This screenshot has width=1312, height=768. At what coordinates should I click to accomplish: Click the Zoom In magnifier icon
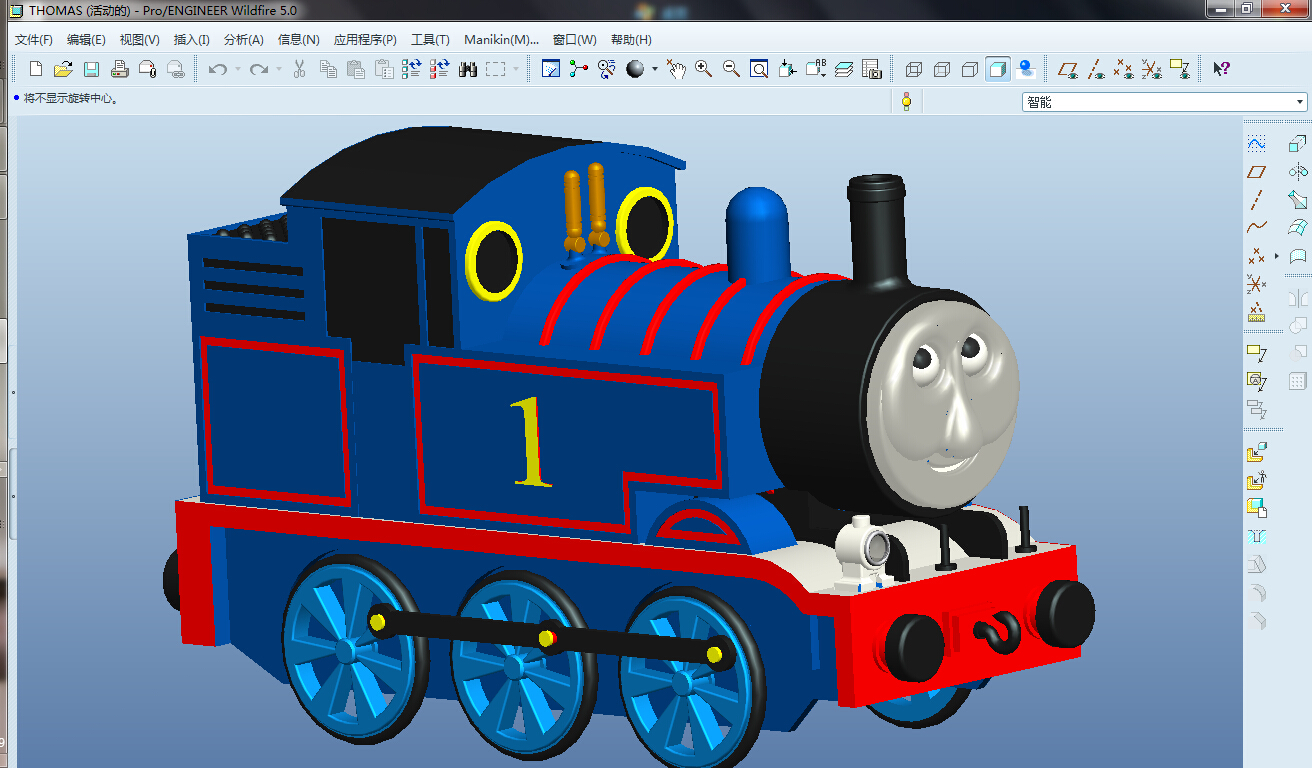[704, 69]
